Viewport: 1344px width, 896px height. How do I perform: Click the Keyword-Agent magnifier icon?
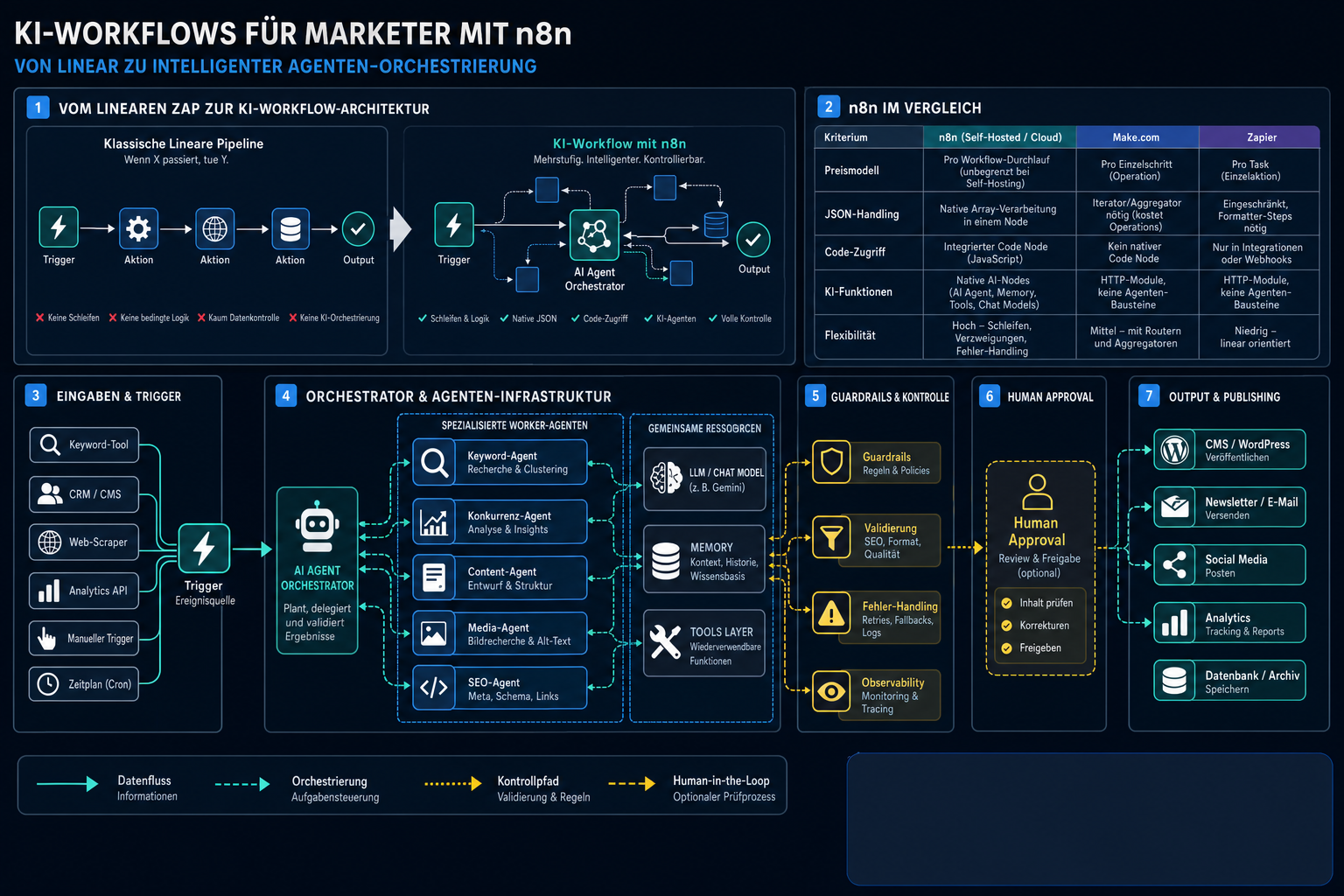(x=434, y=462)
